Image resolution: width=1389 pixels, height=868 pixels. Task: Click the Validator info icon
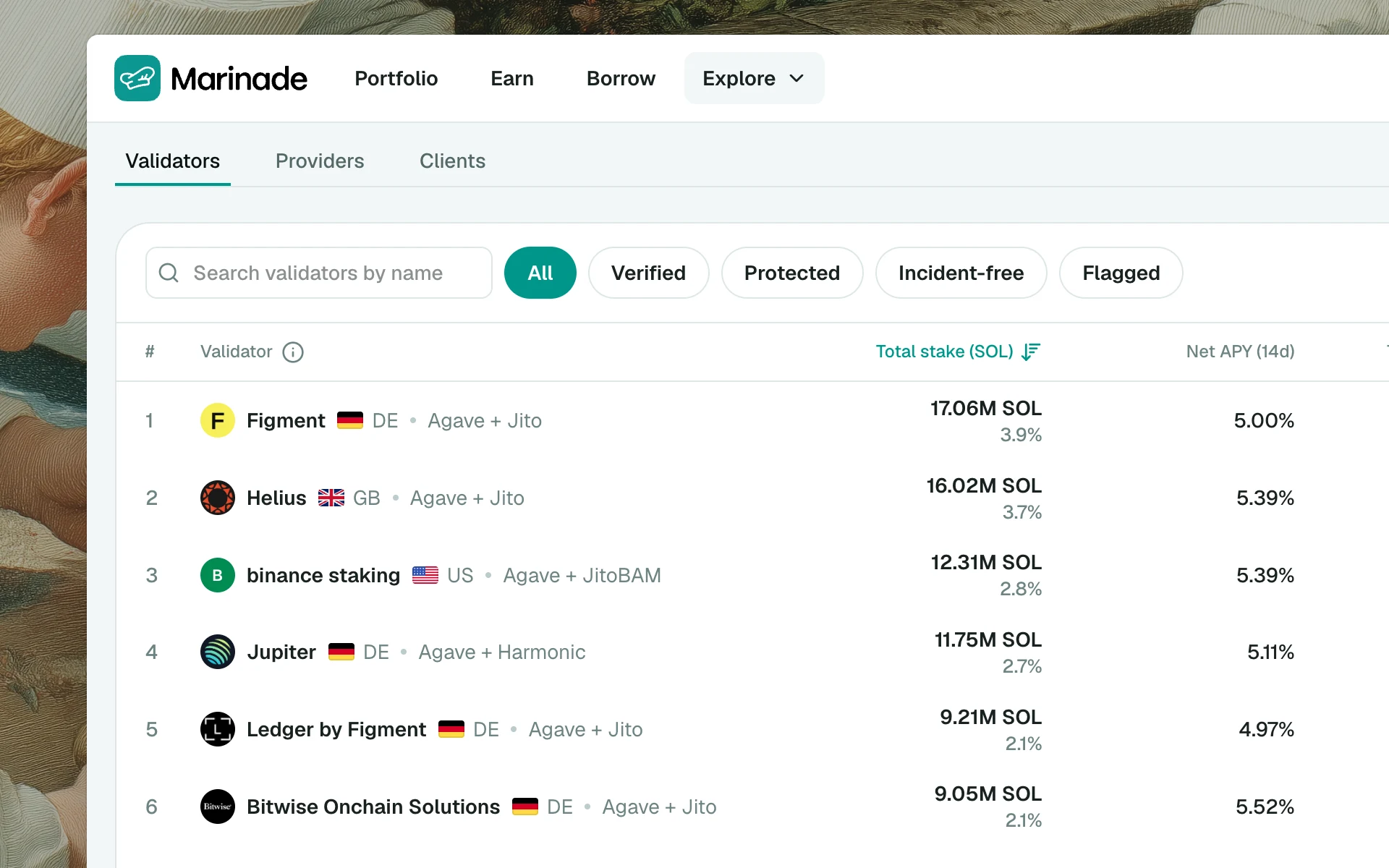[293, 352]
